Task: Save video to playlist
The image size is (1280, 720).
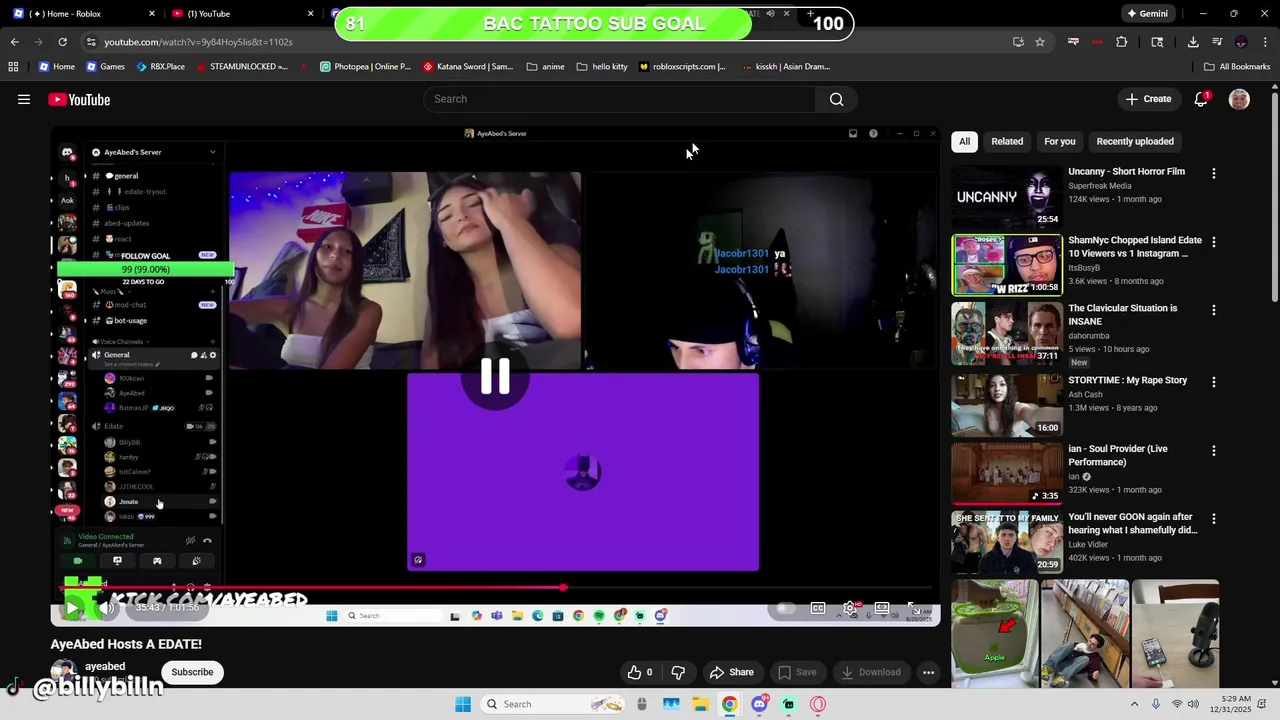Action: point(797,672)
